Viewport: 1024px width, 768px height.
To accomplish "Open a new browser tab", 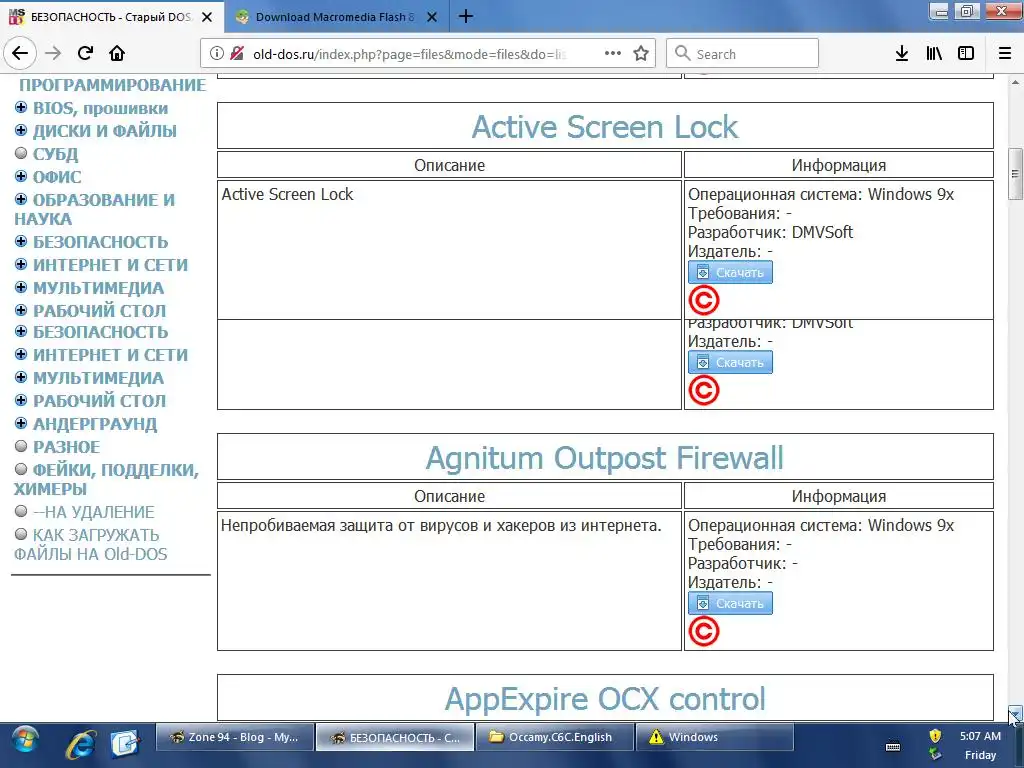I will click(466, 16).
